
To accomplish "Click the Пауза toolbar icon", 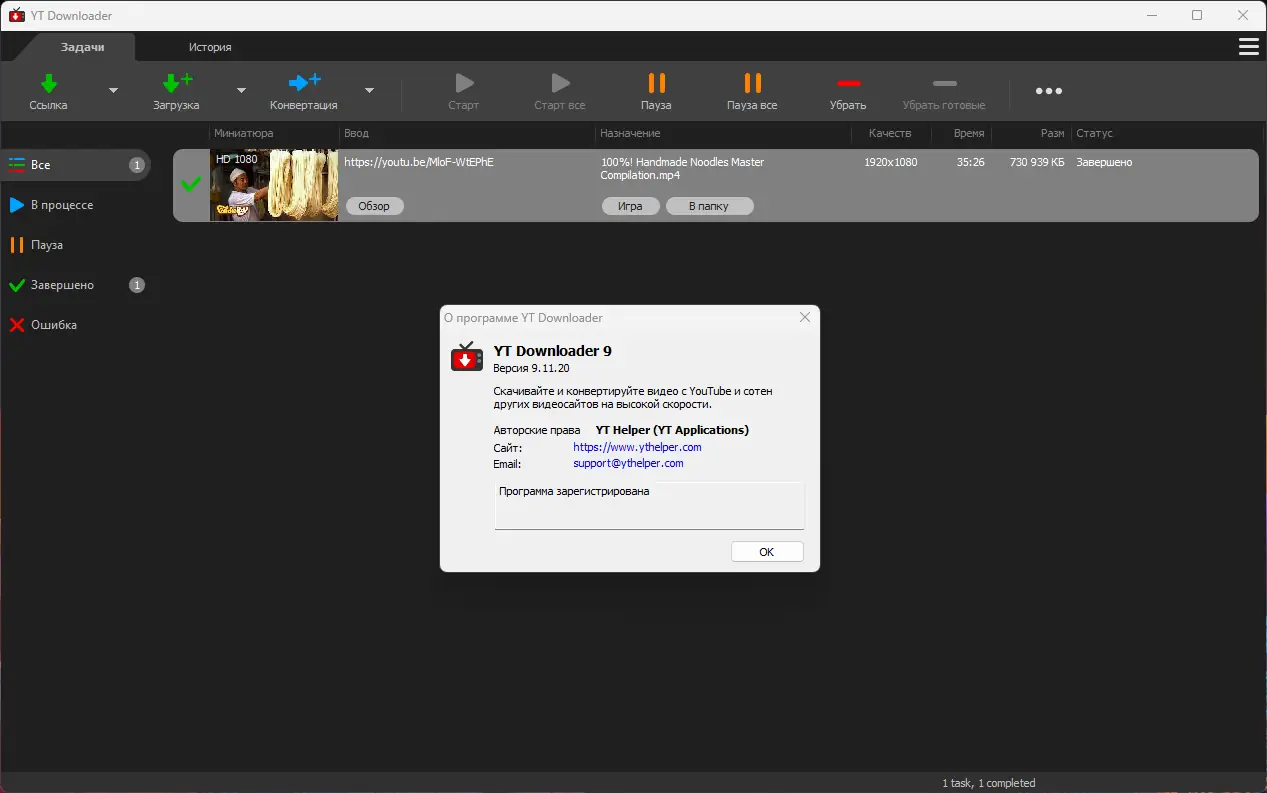I will (656, 83).
